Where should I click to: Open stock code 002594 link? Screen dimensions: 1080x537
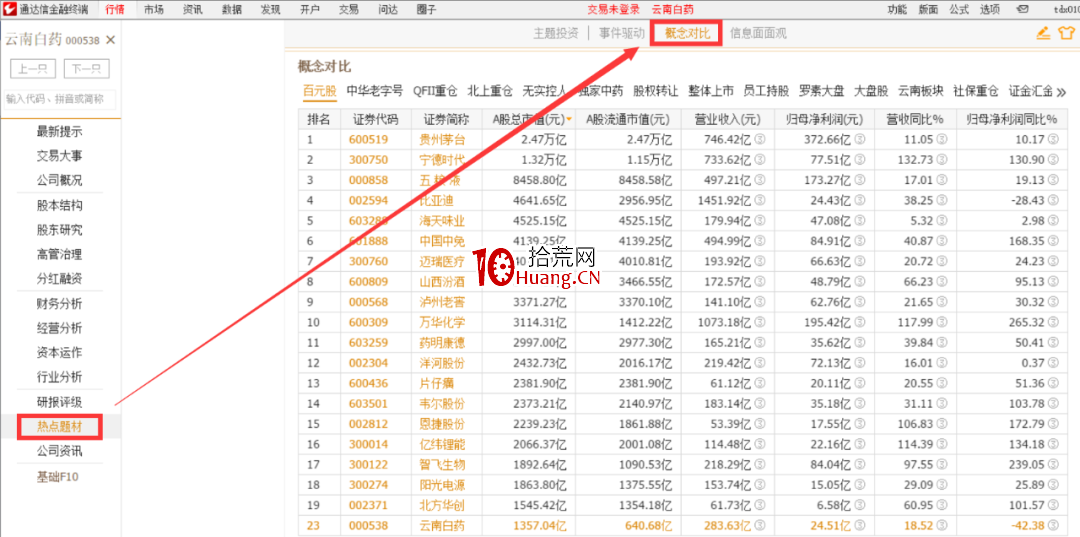[x=368, y=200]
